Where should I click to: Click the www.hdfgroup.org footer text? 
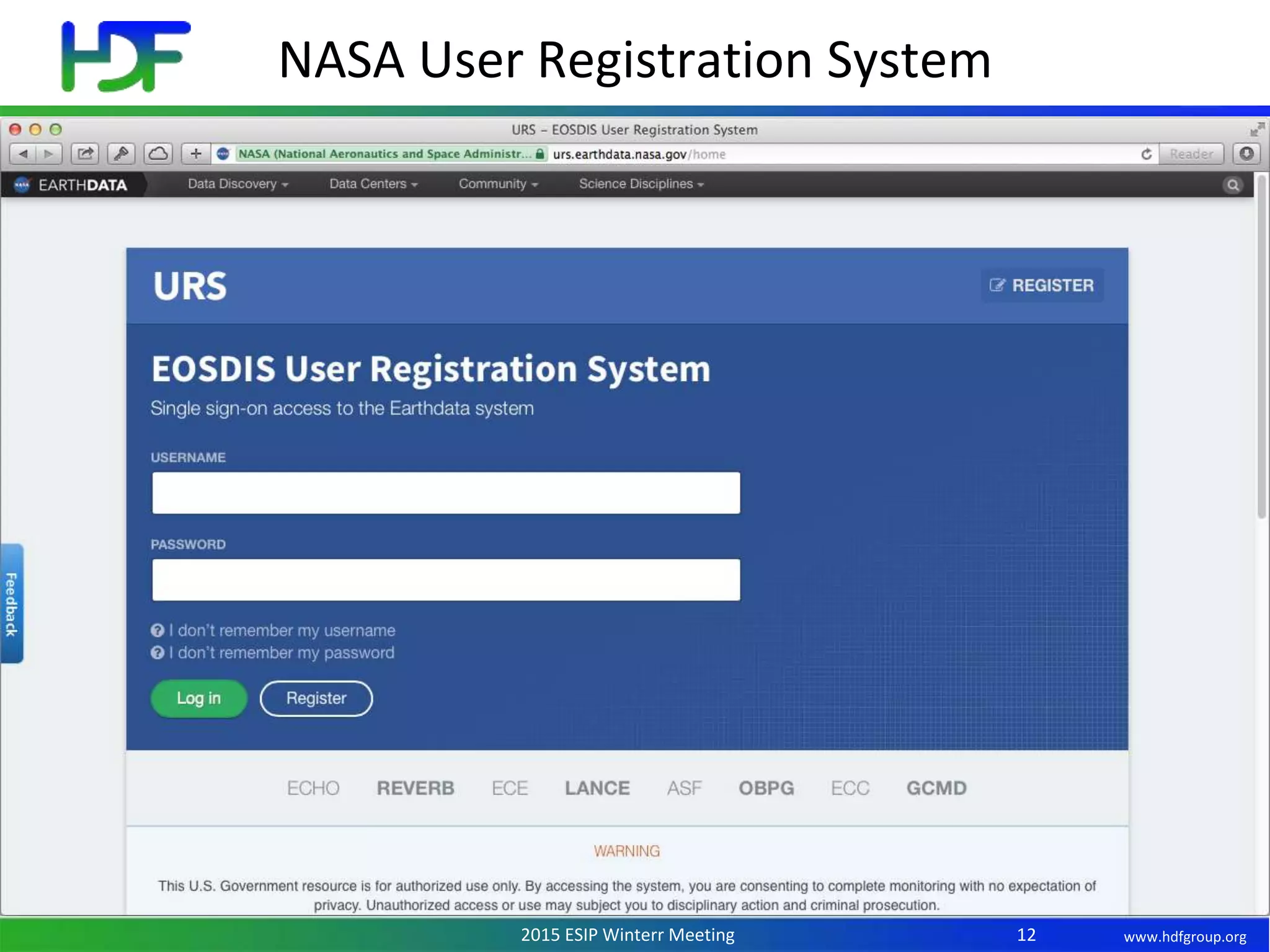[x=1185, y=937]
